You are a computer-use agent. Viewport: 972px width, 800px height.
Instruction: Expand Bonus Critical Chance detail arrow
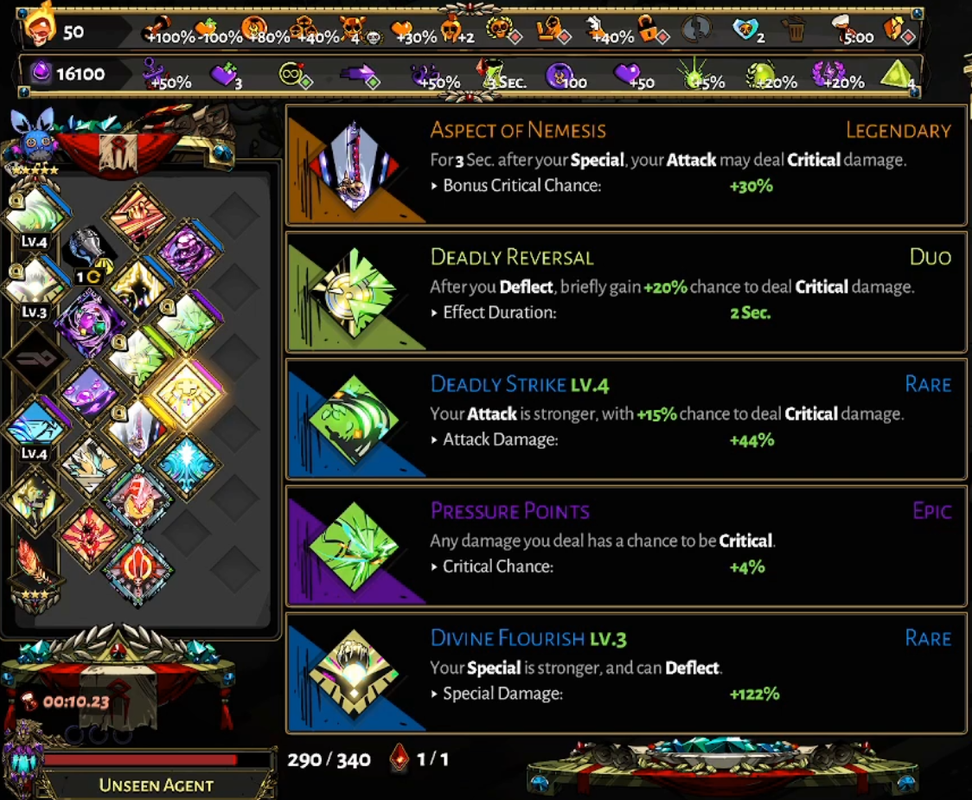tap(434, 186)
